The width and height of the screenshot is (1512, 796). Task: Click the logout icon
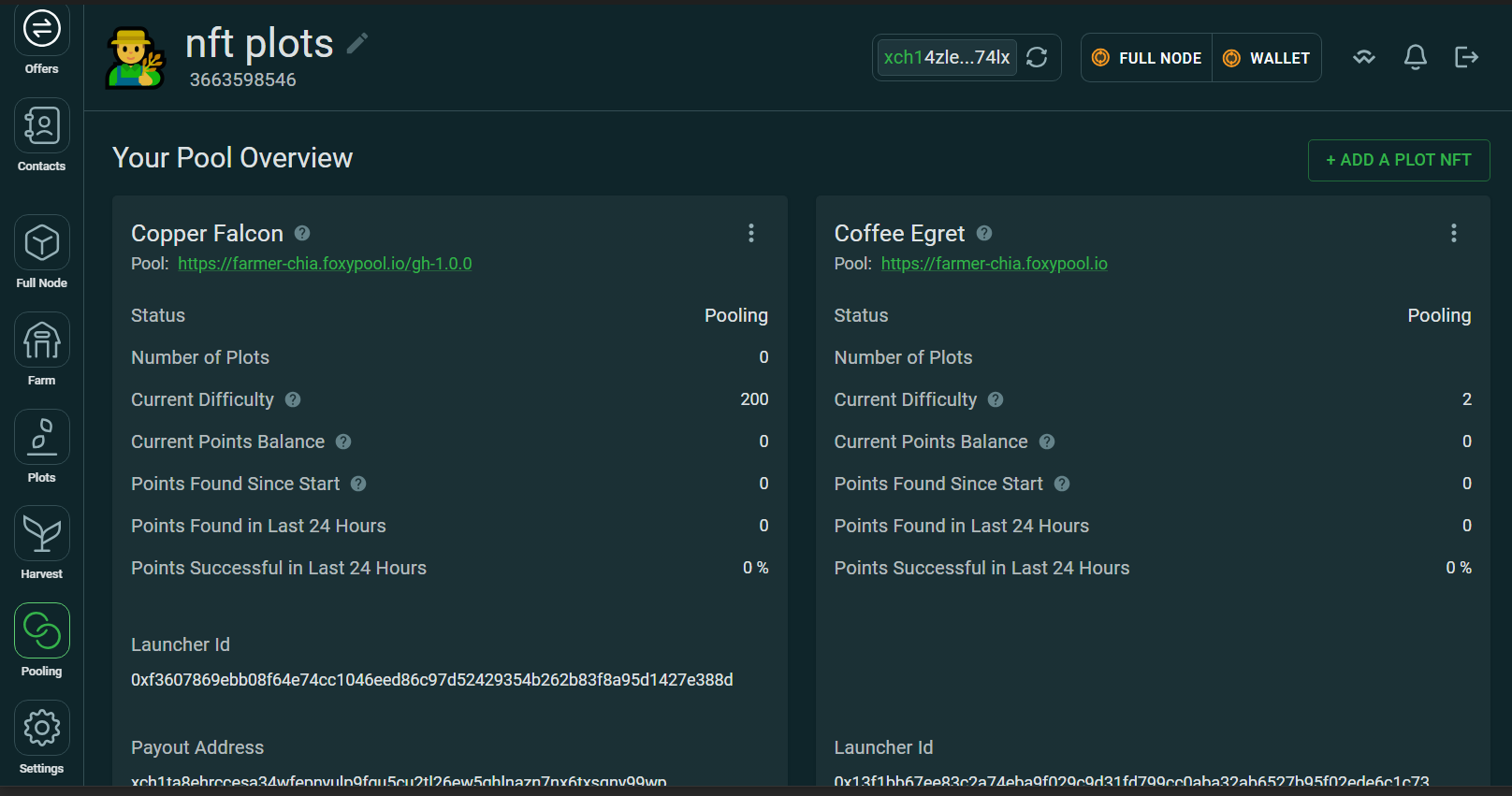tap(1466, 57)
